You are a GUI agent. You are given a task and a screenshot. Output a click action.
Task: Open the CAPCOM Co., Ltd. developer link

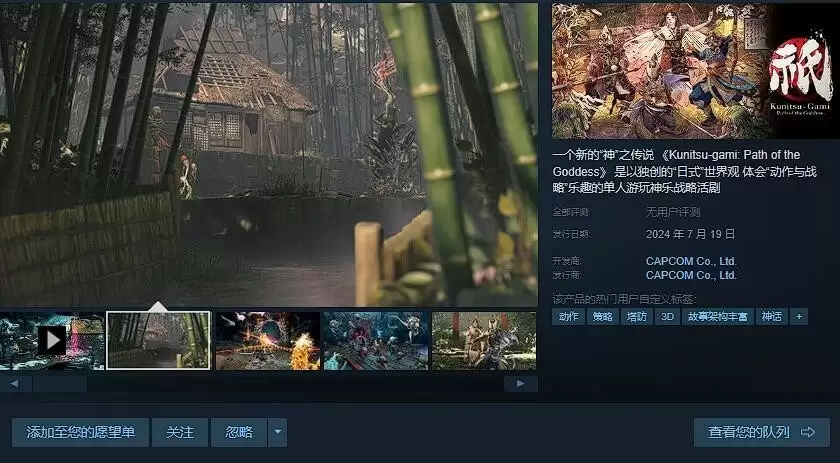click(x=691, y=262)
